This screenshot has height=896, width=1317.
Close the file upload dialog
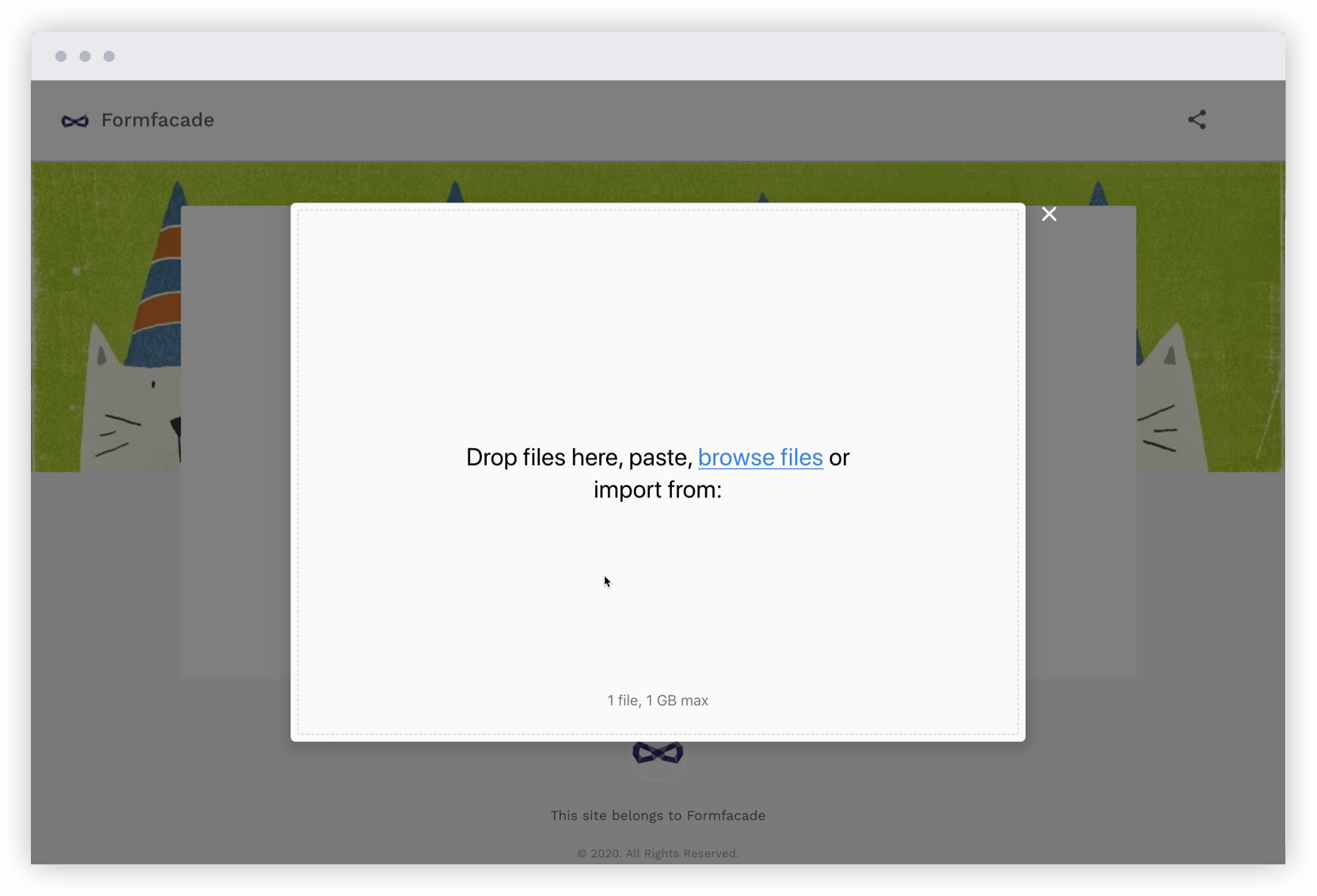click(x=1049, y=214)
